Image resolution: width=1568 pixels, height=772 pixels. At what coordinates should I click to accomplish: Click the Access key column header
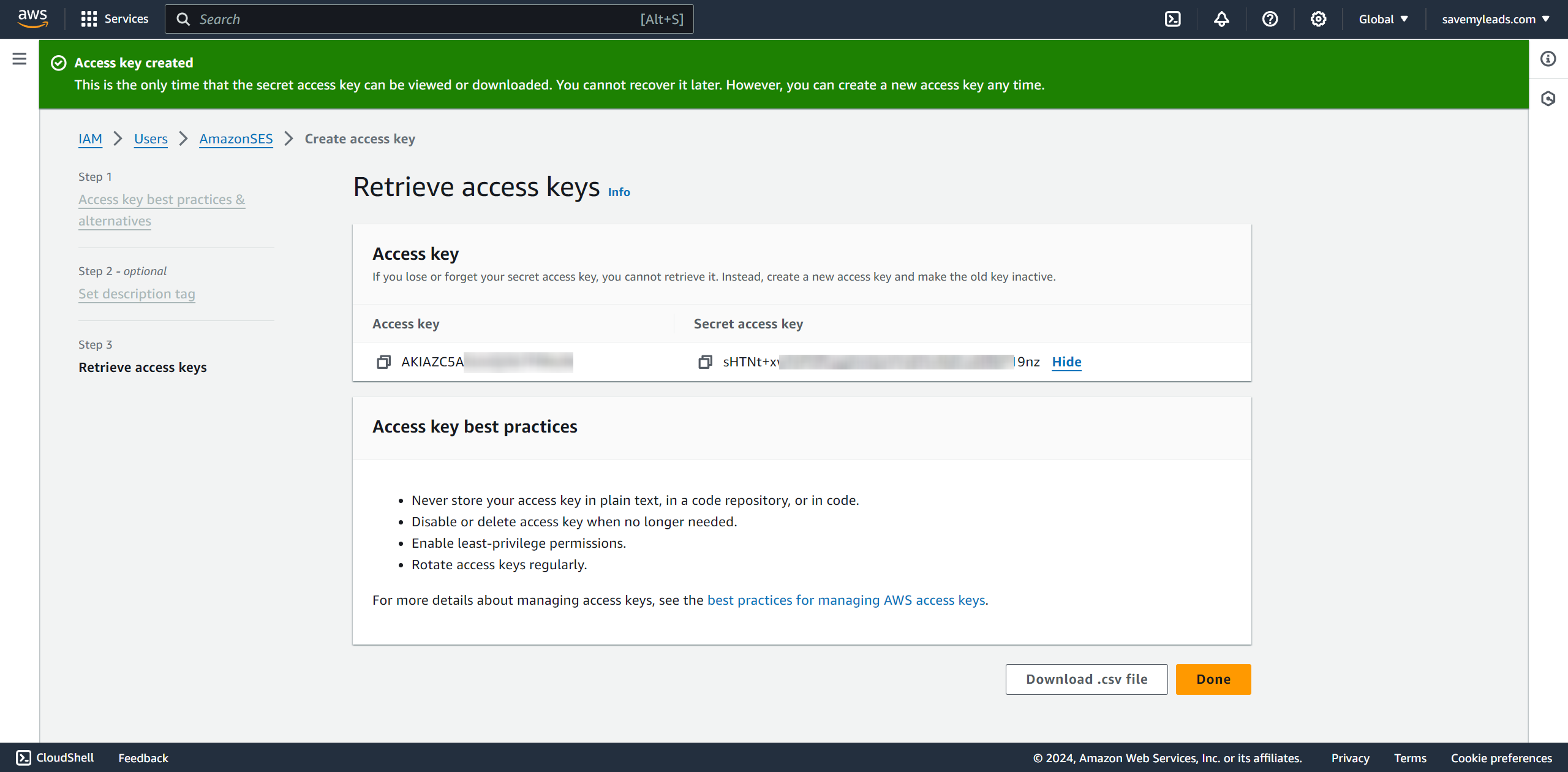coord(405,324)
